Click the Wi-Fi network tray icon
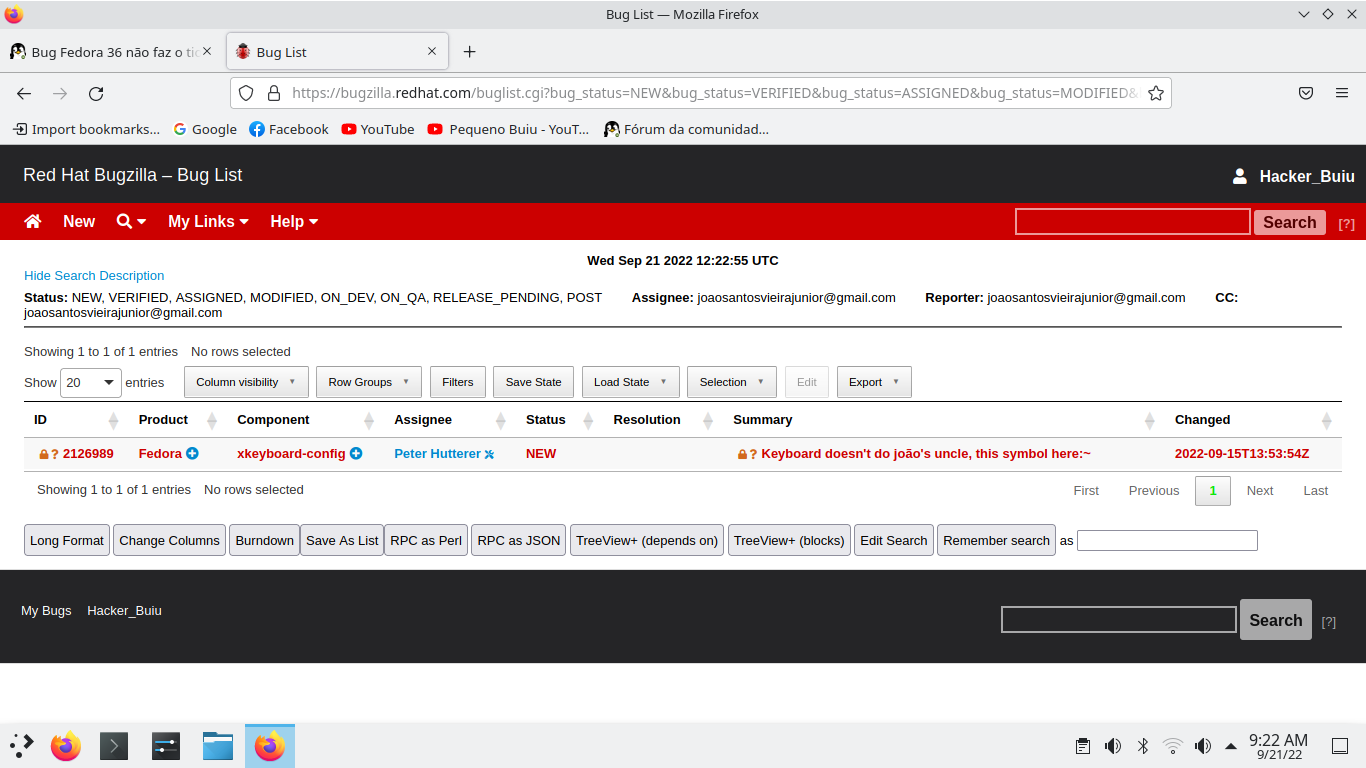The image size is (1366, 768). coord(1173,745)
